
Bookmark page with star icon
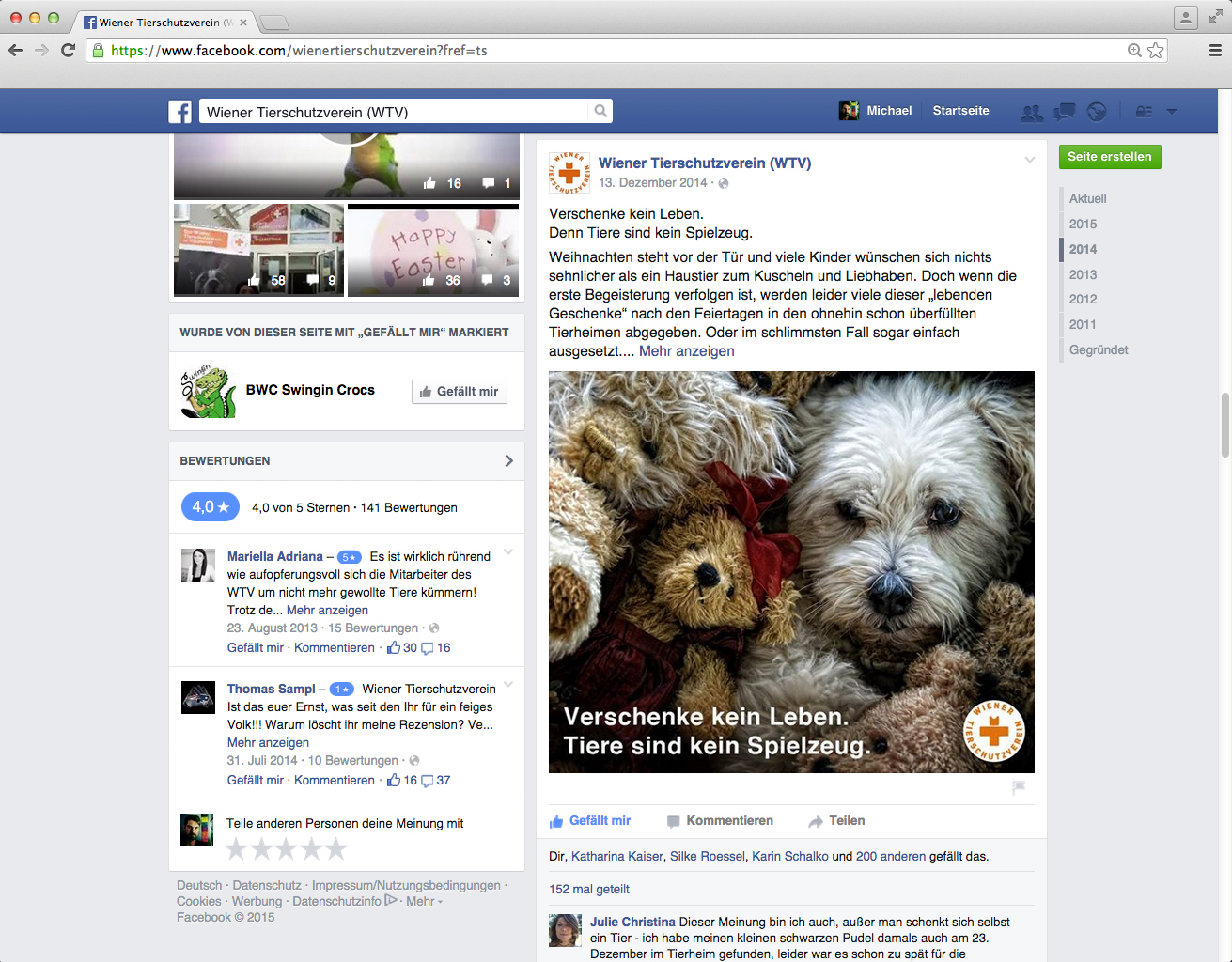[1156, 51]
